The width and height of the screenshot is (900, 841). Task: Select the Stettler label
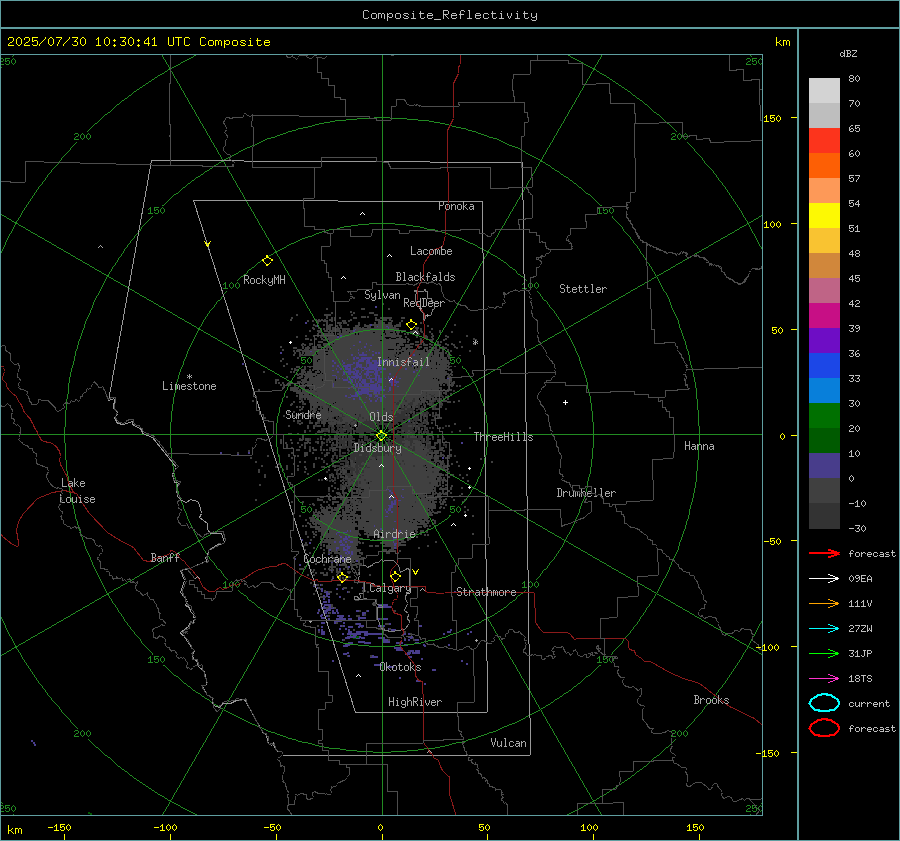click(x=583, y=289)
